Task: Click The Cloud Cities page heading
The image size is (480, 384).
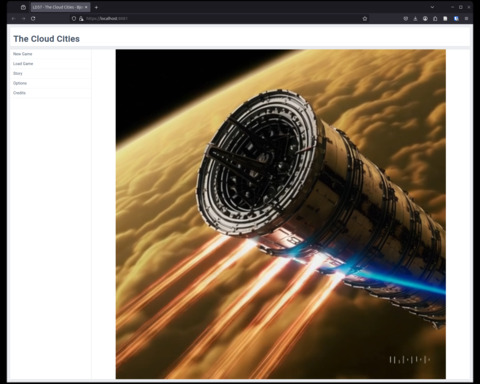Action: [x=47, y=39]
